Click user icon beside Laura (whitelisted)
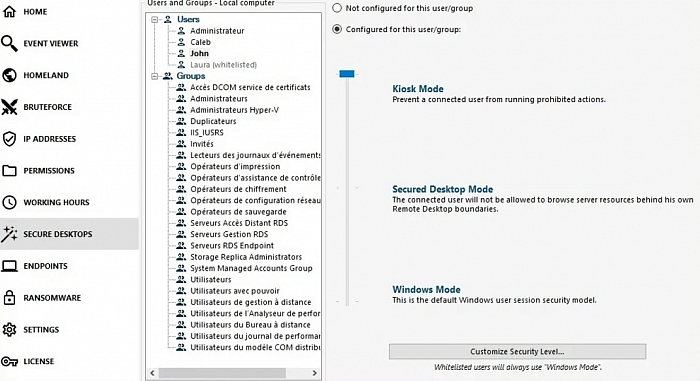Viewport: 700px width, 381px height. click(x=181, y=65)
